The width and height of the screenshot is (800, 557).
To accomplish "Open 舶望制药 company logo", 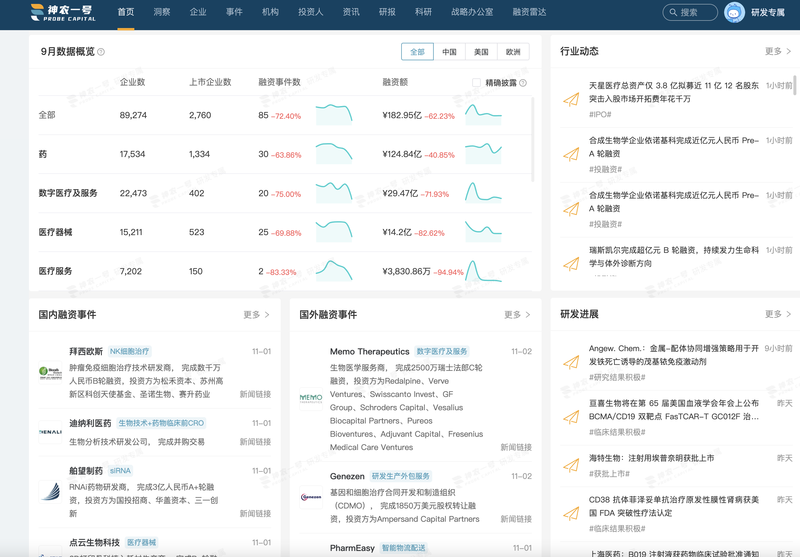I will point(50,492).
